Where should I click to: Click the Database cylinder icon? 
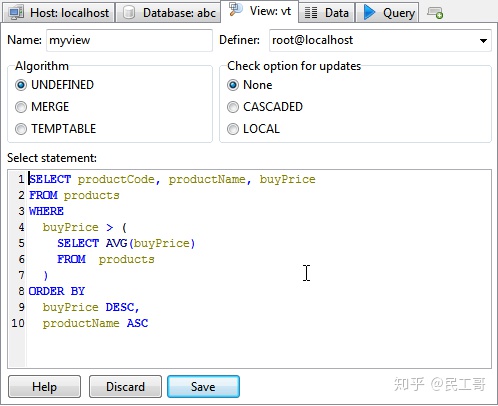coord(129,13)
